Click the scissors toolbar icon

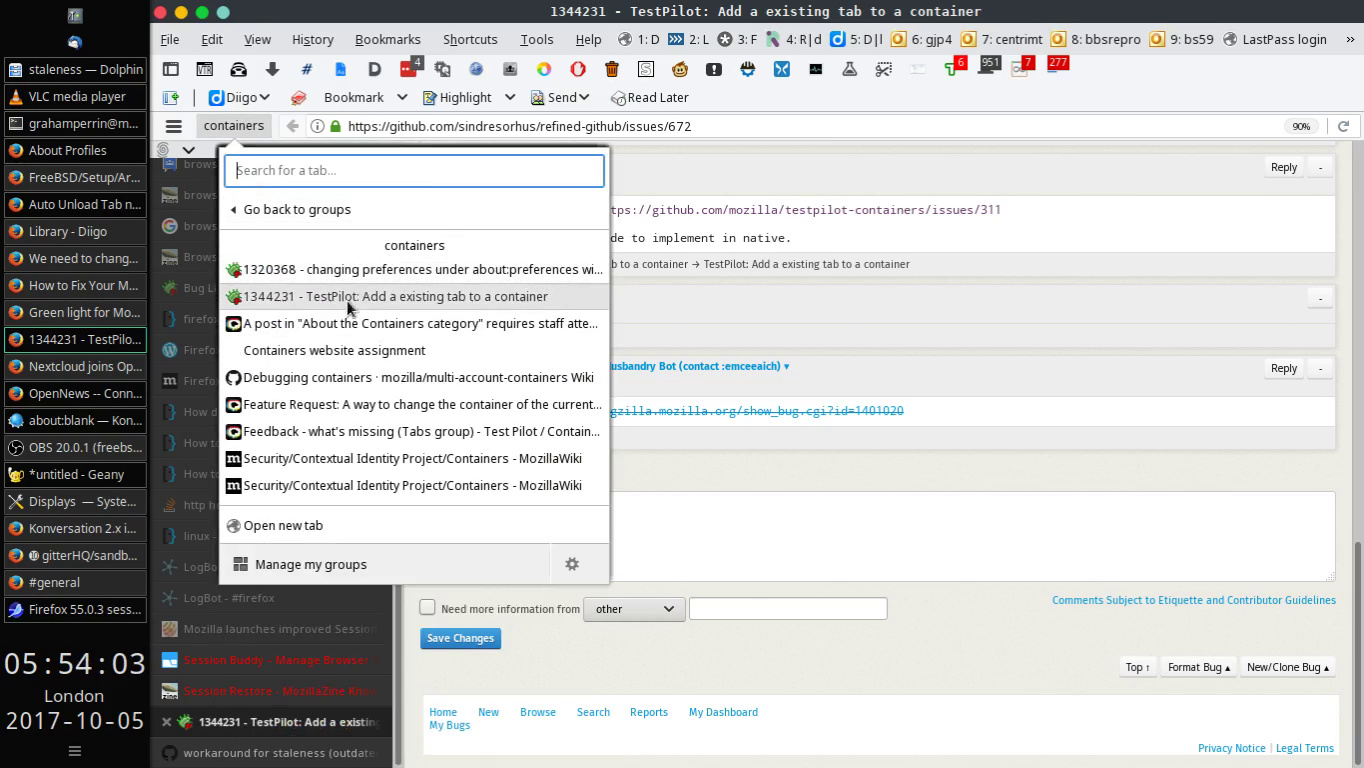pos(884,69)
